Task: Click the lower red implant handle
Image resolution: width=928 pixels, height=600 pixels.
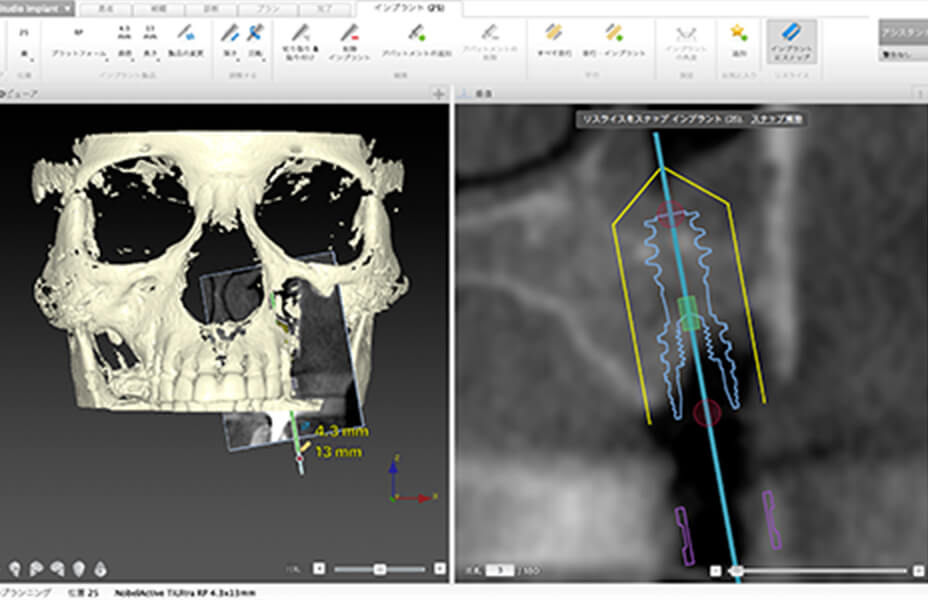Action: pyautogui.click(x=707, y=413)
